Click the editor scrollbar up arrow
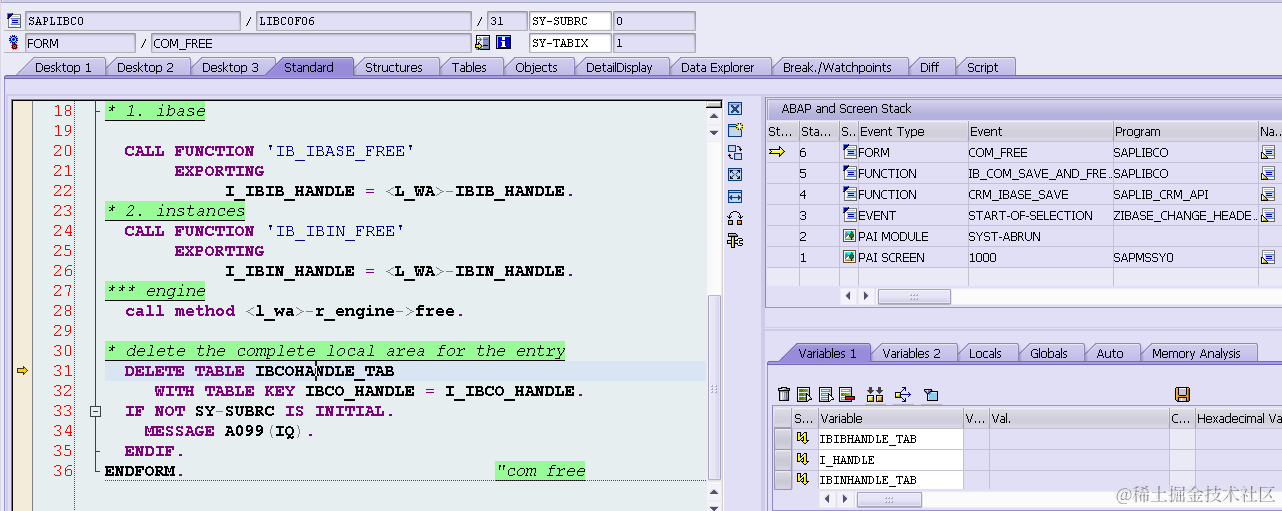The image size is (1282, 511). 714,118
